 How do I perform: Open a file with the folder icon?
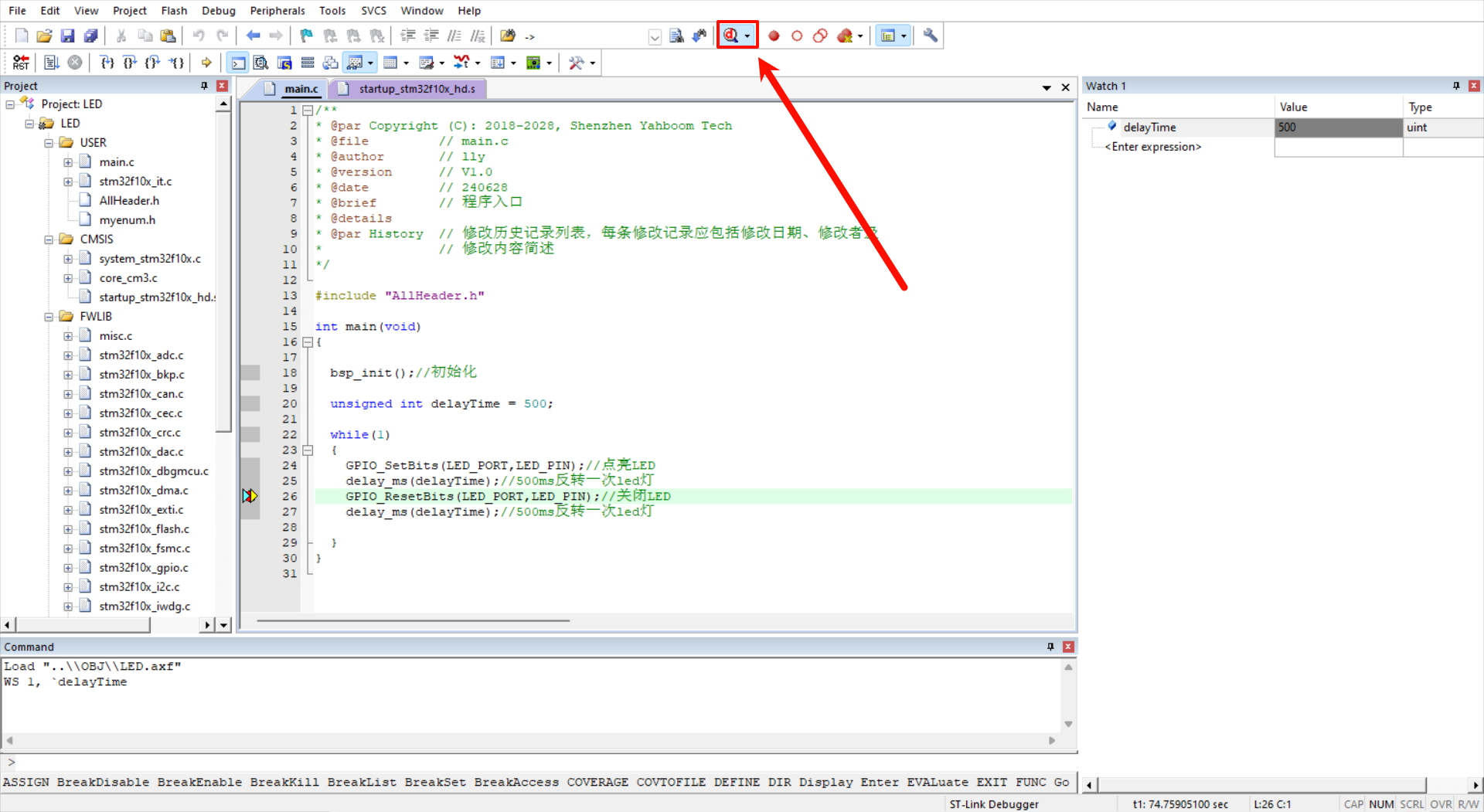45,36
